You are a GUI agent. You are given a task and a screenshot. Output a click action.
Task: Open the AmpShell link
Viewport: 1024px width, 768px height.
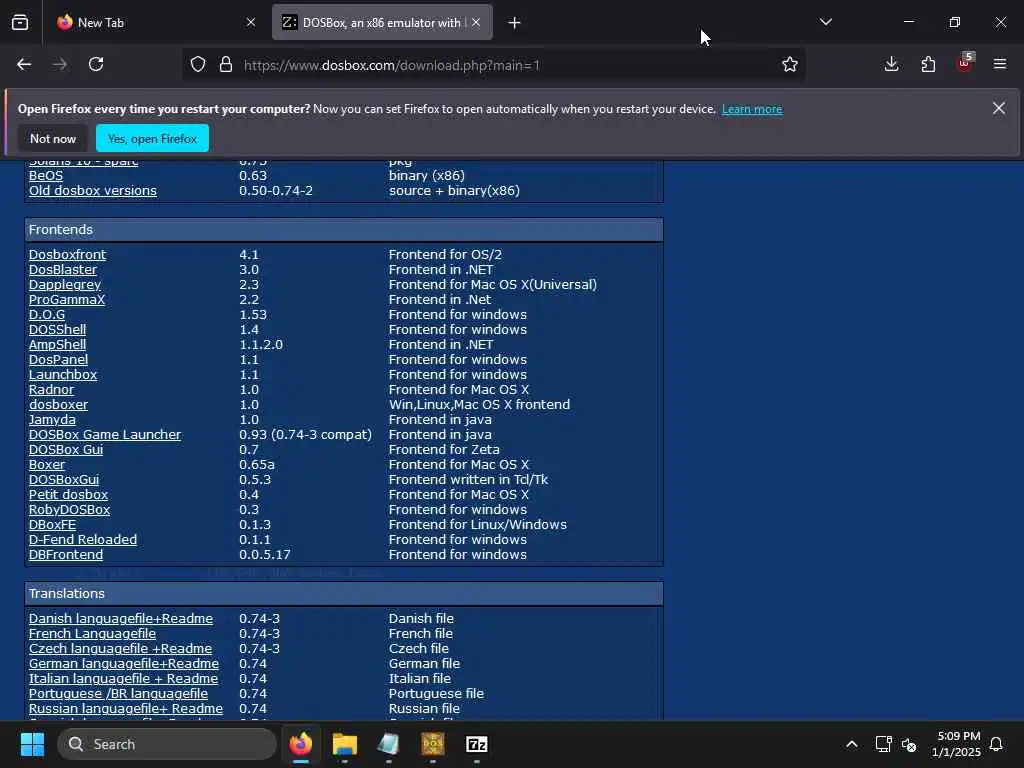(x=57, y=345)
